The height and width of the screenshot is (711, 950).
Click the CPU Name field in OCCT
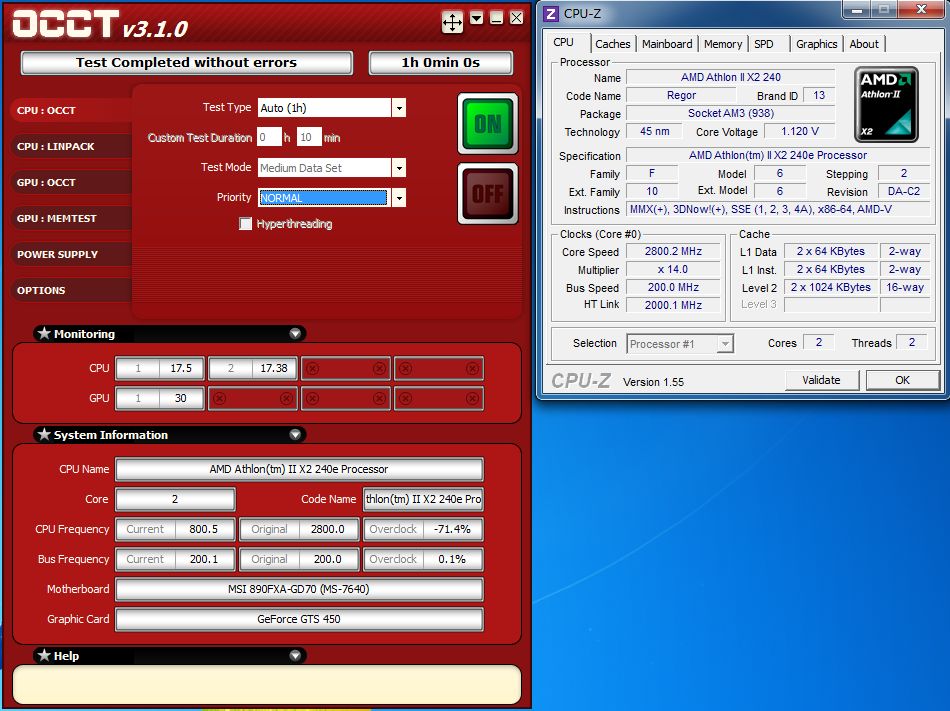(x=299, y=469)
